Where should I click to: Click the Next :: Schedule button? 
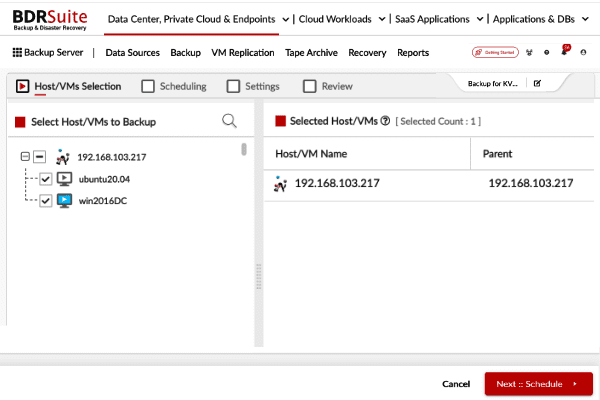click(x=538, y=384)
